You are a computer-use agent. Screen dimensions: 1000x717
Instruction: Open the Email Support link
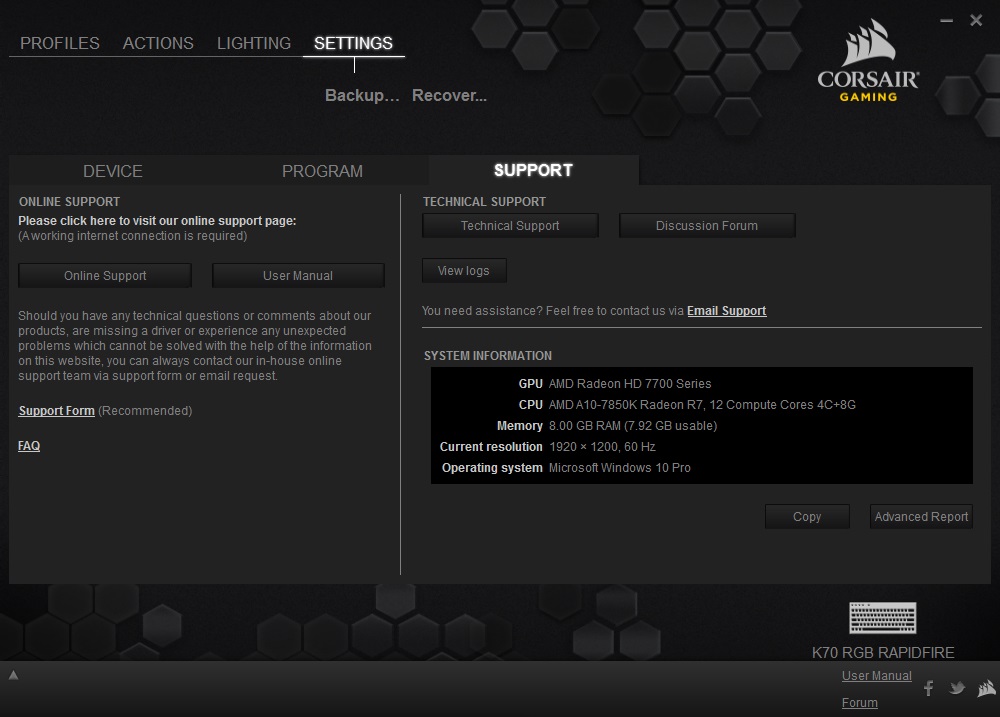pos(726,311)
